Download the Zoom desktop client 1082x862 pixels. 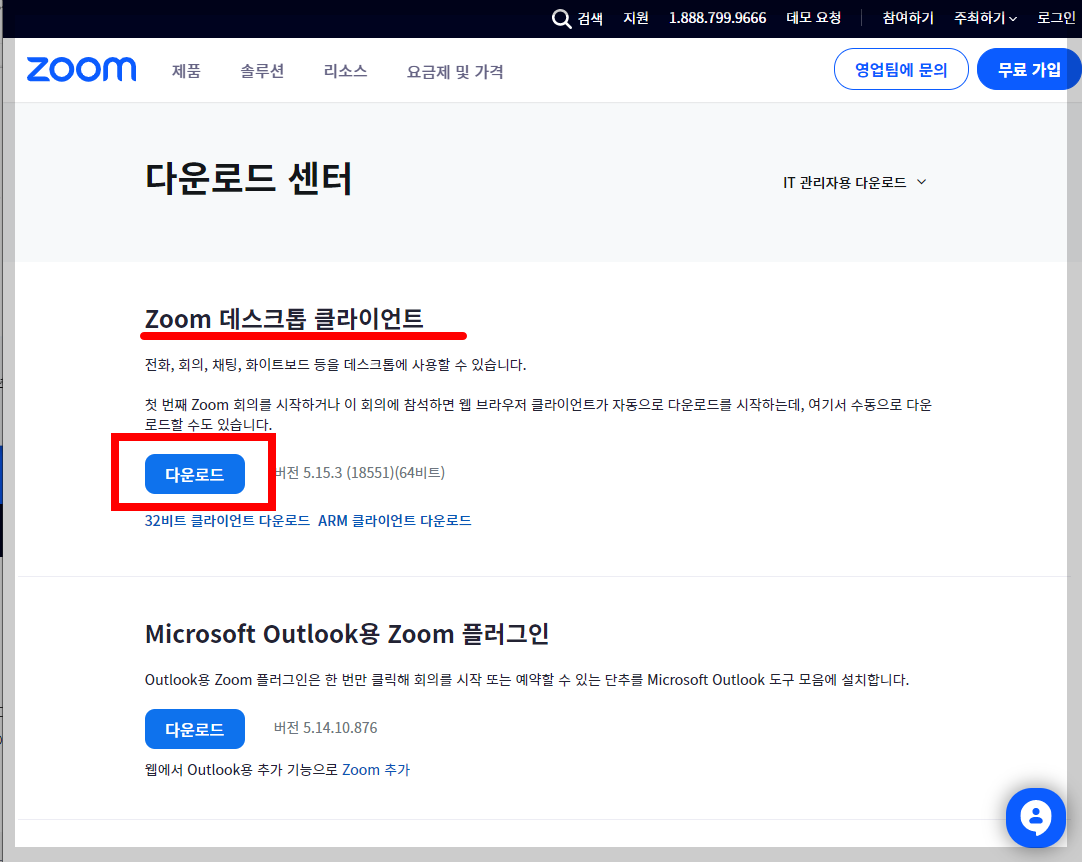tap(194, 474)
